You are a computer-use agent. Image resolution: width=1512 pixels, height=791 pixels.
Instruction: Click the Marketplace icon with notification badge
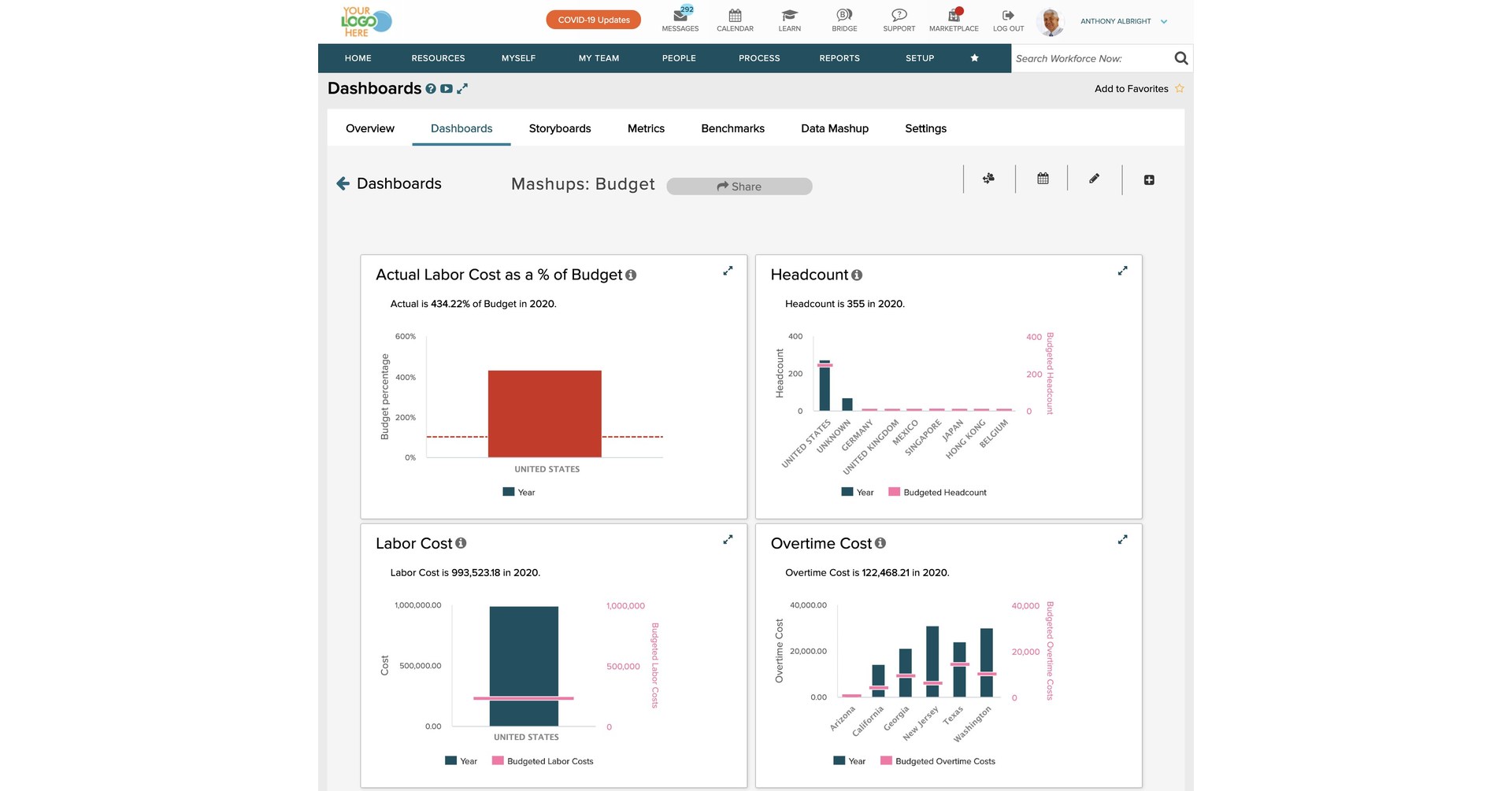point(954,15)
